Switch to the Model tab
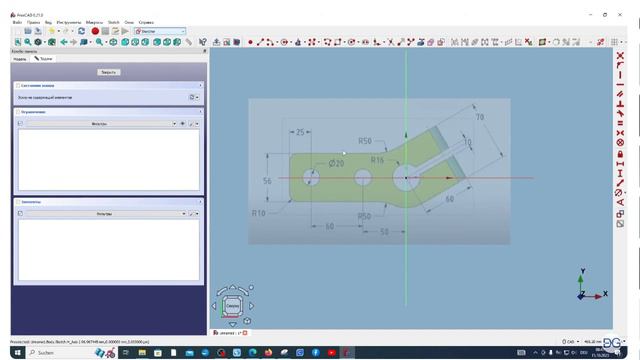 pos(20,59)
